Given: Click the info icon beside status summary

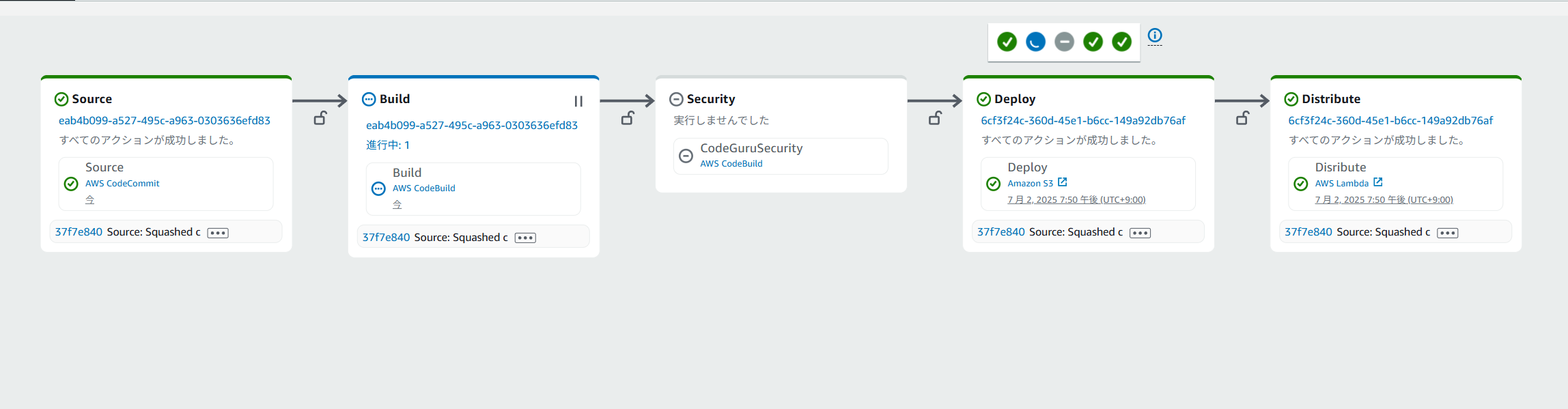Looking at the screenshot, I should point(1154,36).
